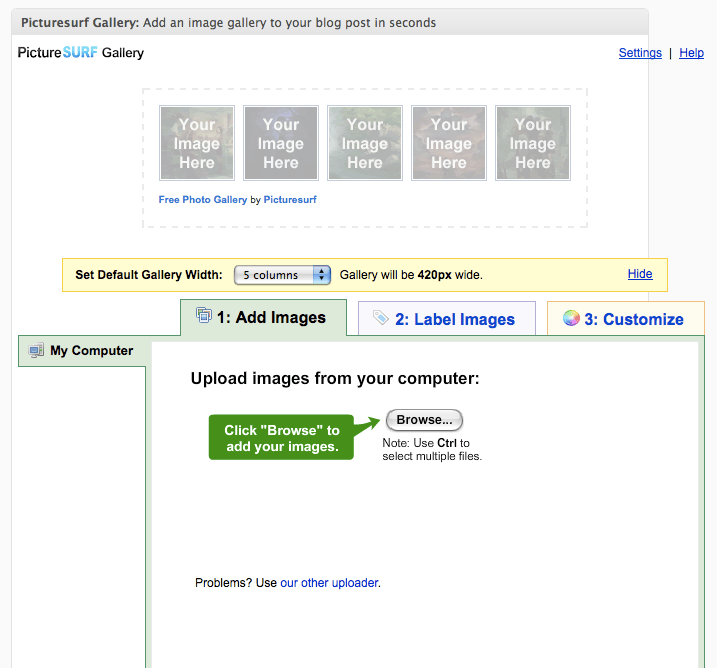
Task: Click the My Computer monitor icon
Action: (37, 351)
